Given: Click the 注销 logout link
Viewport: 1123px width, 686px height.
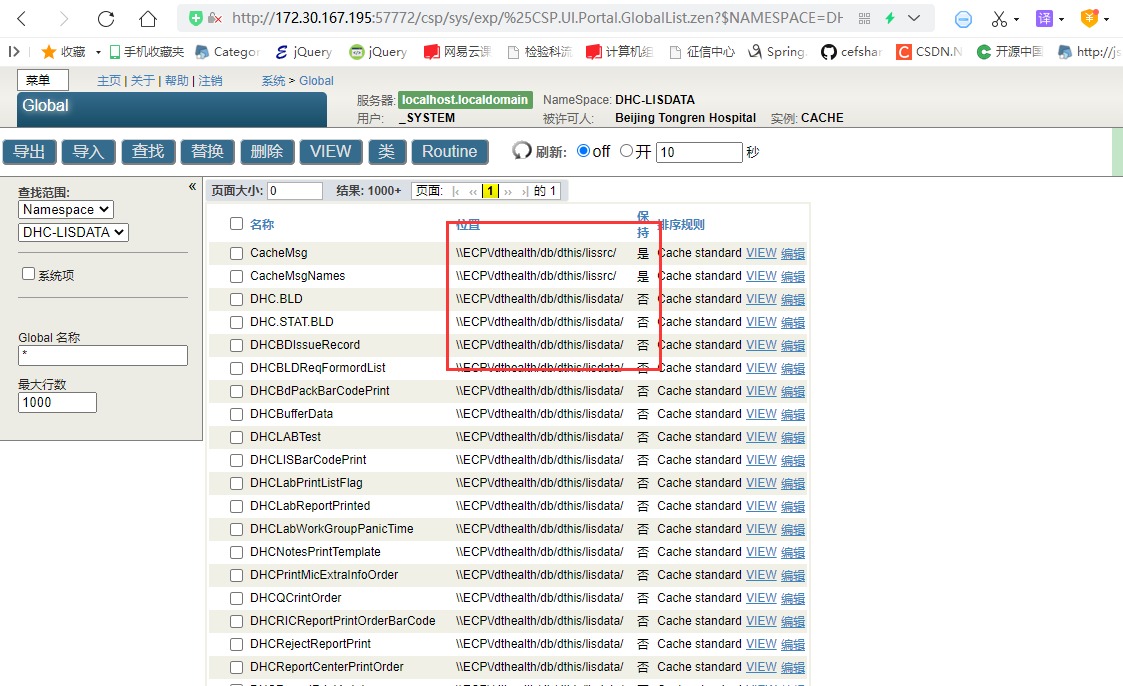Looking at the screenshot, I should point(211,81).
